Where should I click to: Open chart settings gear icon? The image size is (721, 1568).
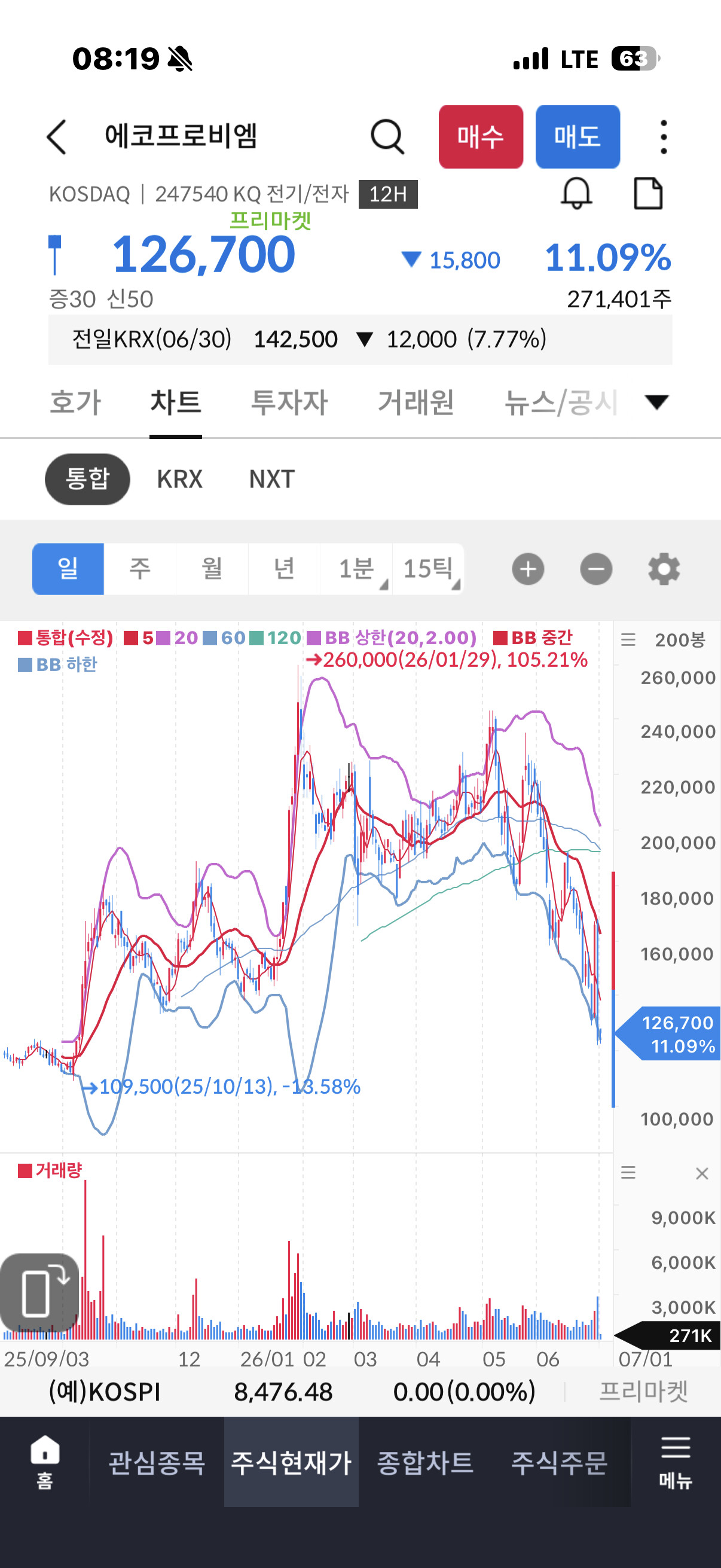coord(663,570)
